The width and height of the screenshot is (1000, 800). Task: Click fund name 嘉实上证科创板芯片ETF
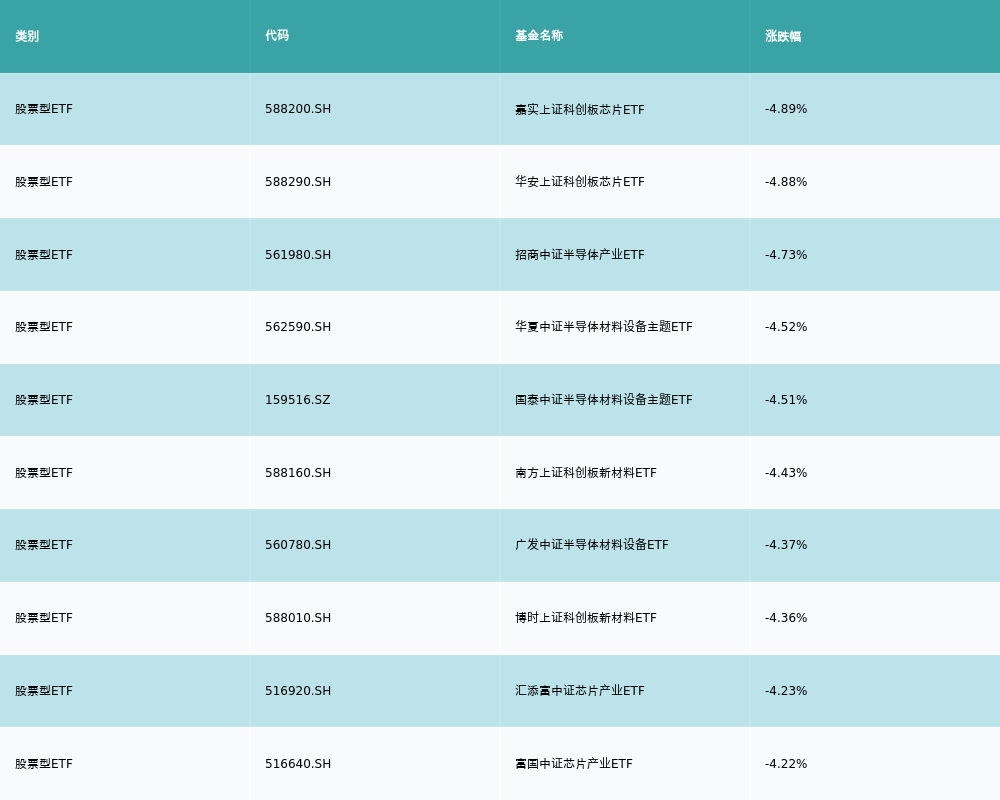[x=580, y=110]
